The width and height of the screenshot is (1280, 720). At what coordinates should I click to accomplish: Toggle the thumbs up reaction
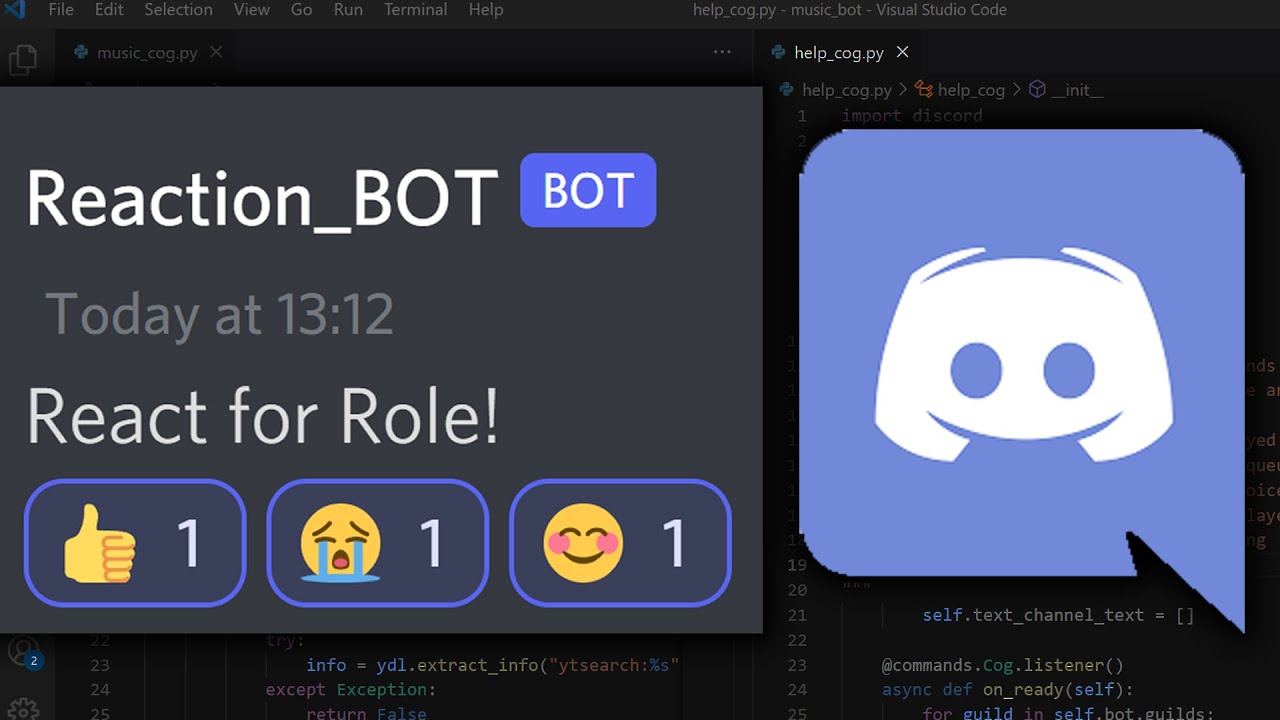(x=135, y=543)
